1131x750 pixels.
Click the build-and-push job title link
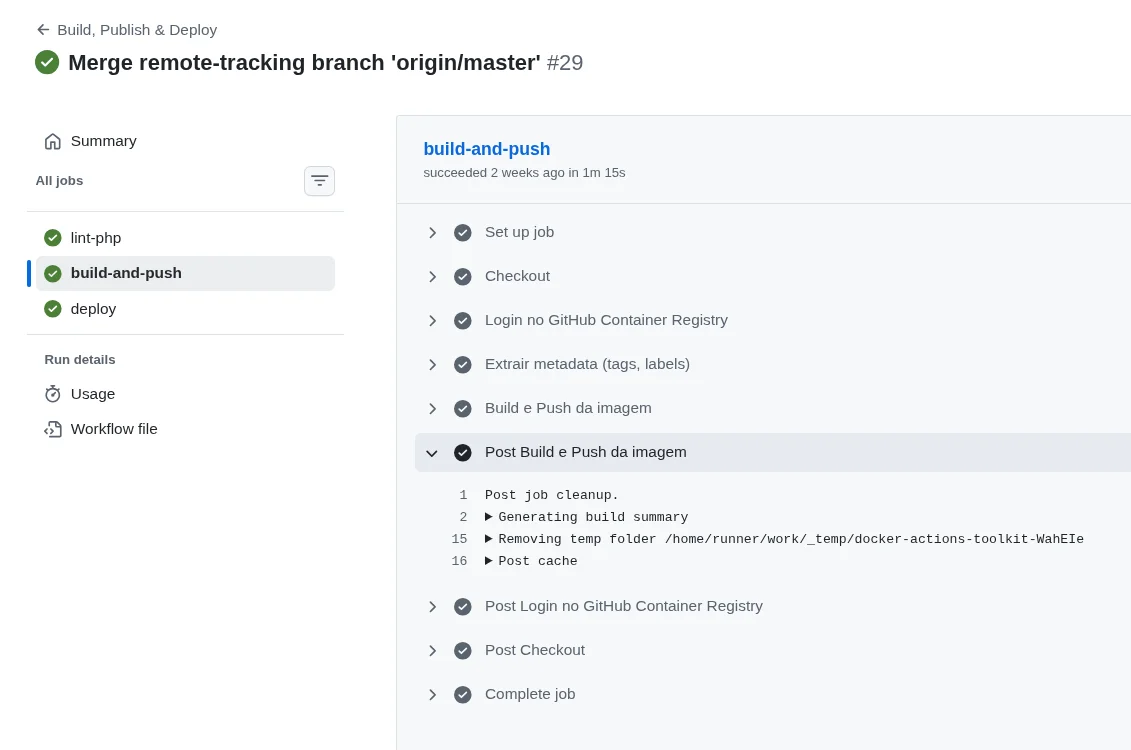(x=487, y=149)
